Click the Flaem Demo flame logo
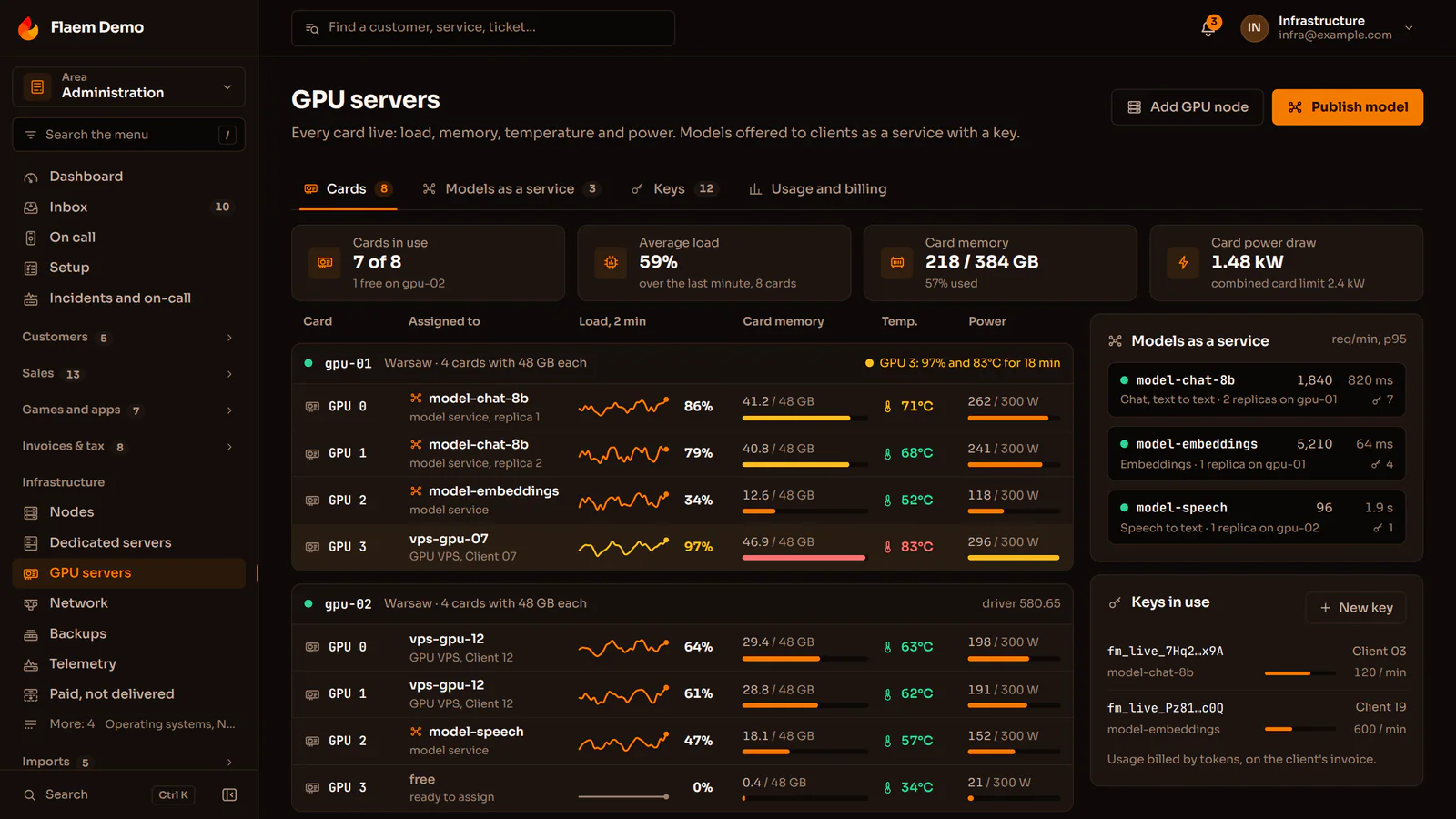Viewport: 1456px width, 819px height. [28, 28]
